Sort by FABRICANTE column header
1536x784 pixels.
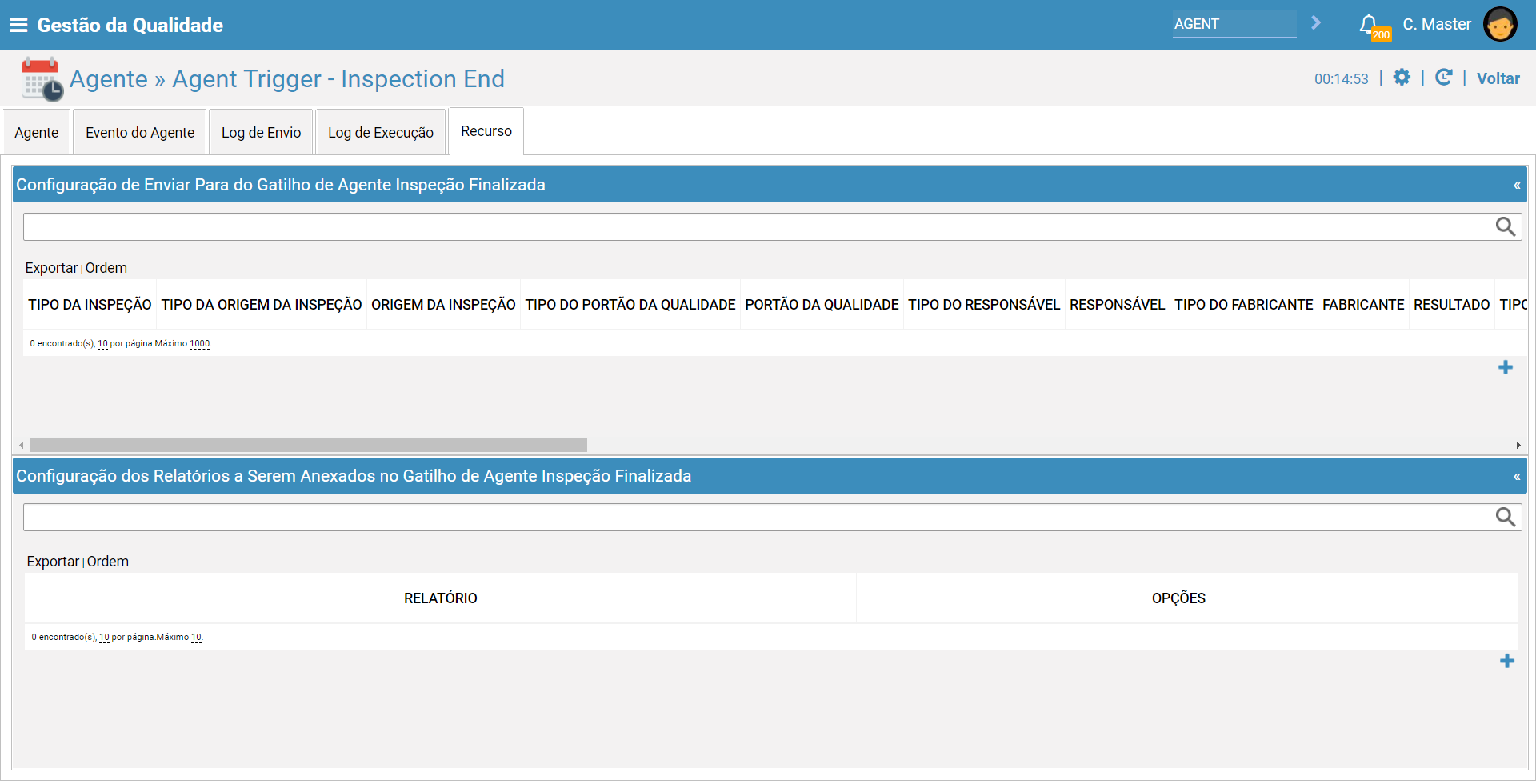click(x=1363, y=305)
